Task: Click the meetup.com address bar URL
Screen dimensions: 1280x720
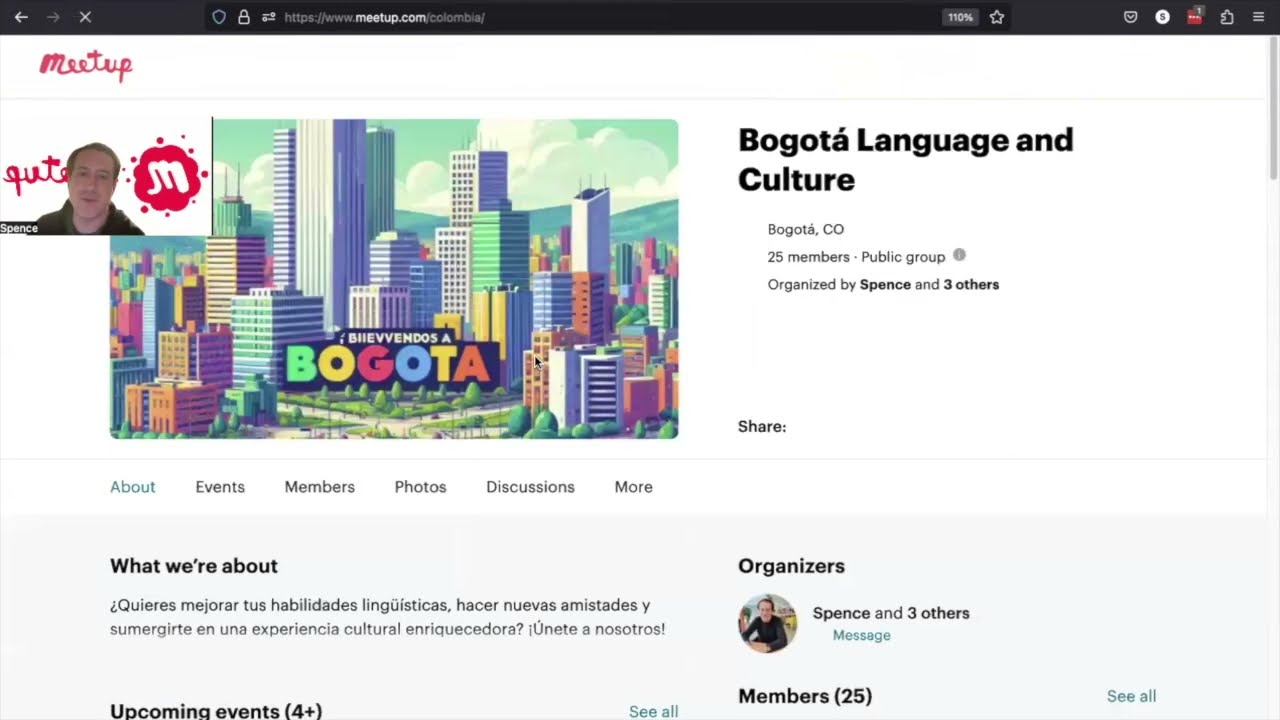Action: tap(385, 17)
